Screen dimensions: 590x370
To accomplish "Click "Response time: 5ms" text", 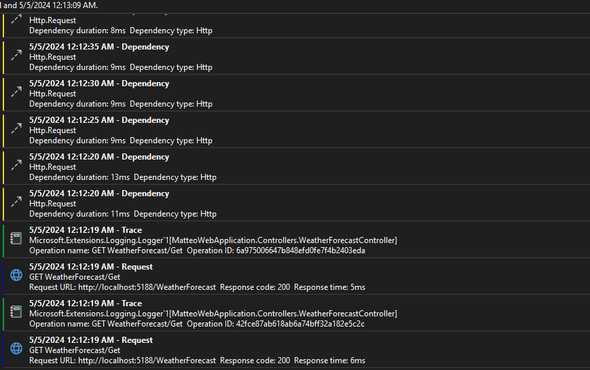I will coord(329,287).
